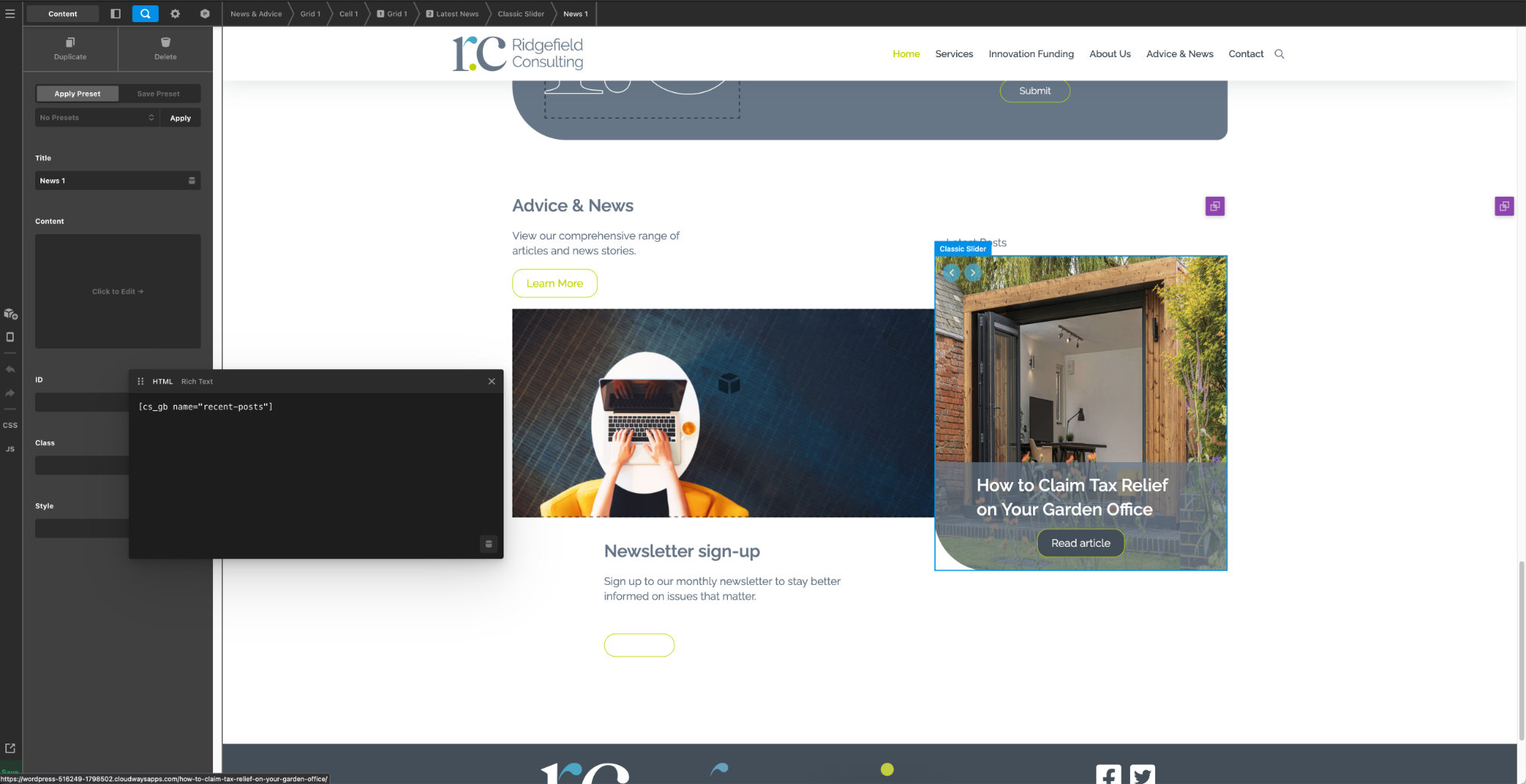Switch to the Save Preset toggle
The image size is (1526, 784).
pos(158,94)
